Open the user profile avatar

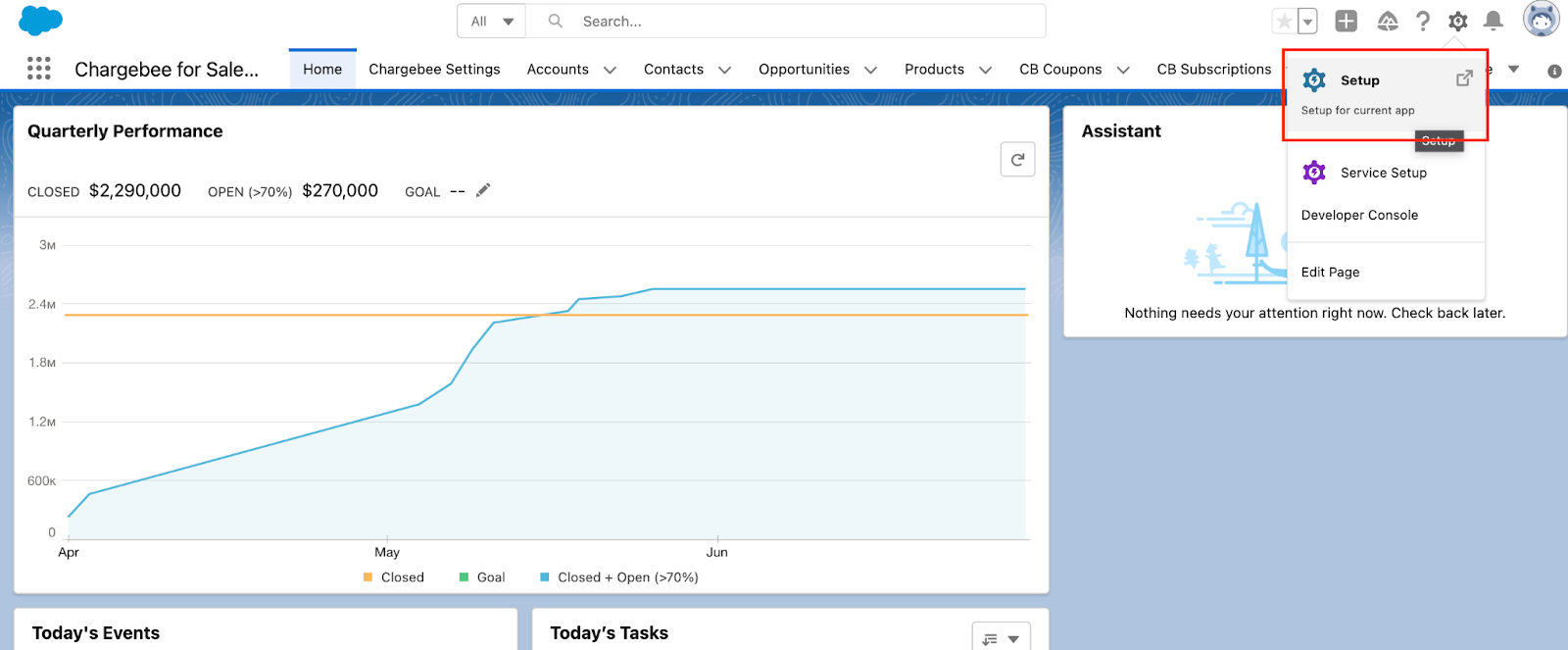pyautogui.click(x=1541, y=19)
